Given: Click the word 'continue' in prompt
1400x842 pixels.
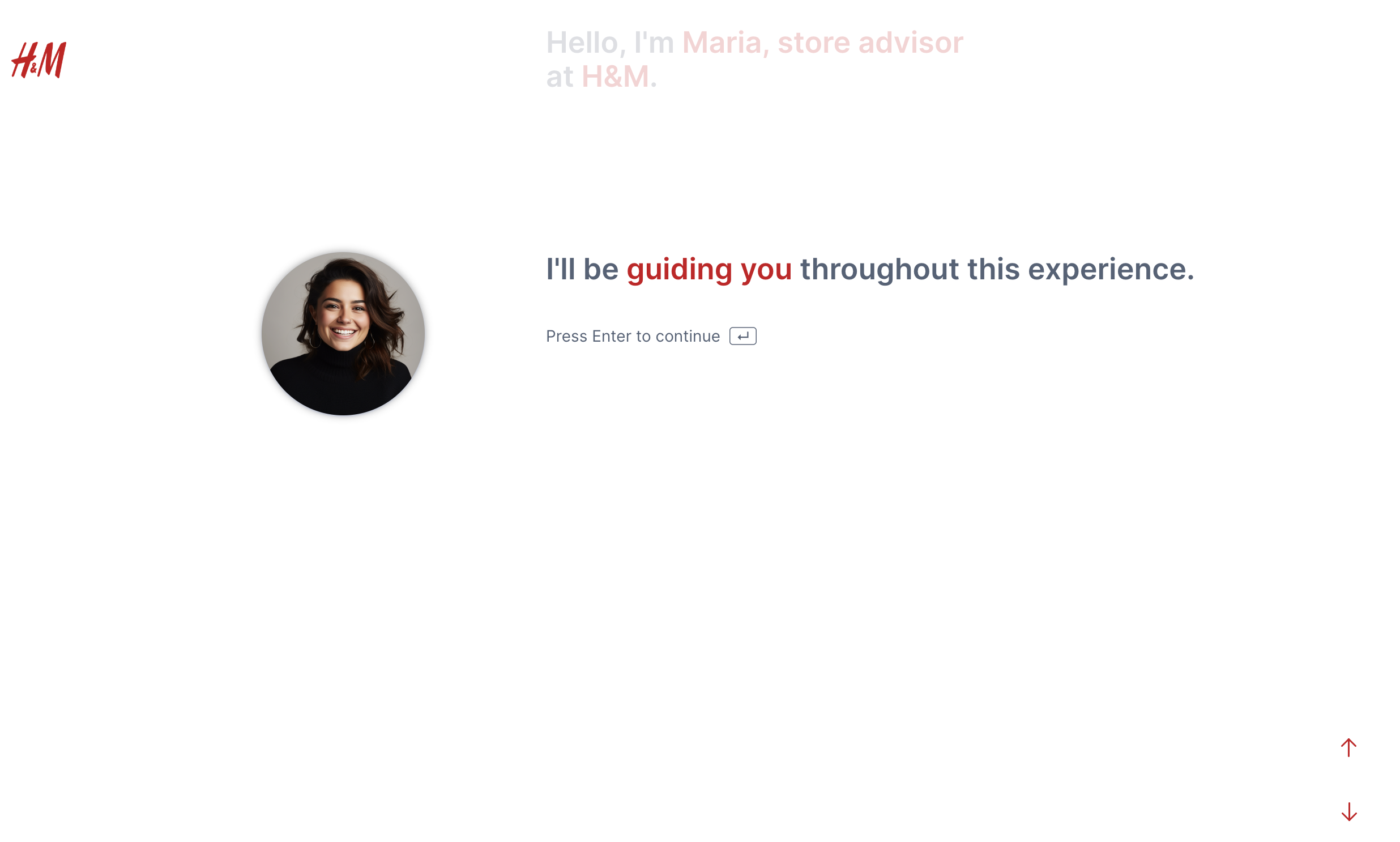Looking at the screenshot, I should coord(687,336).
